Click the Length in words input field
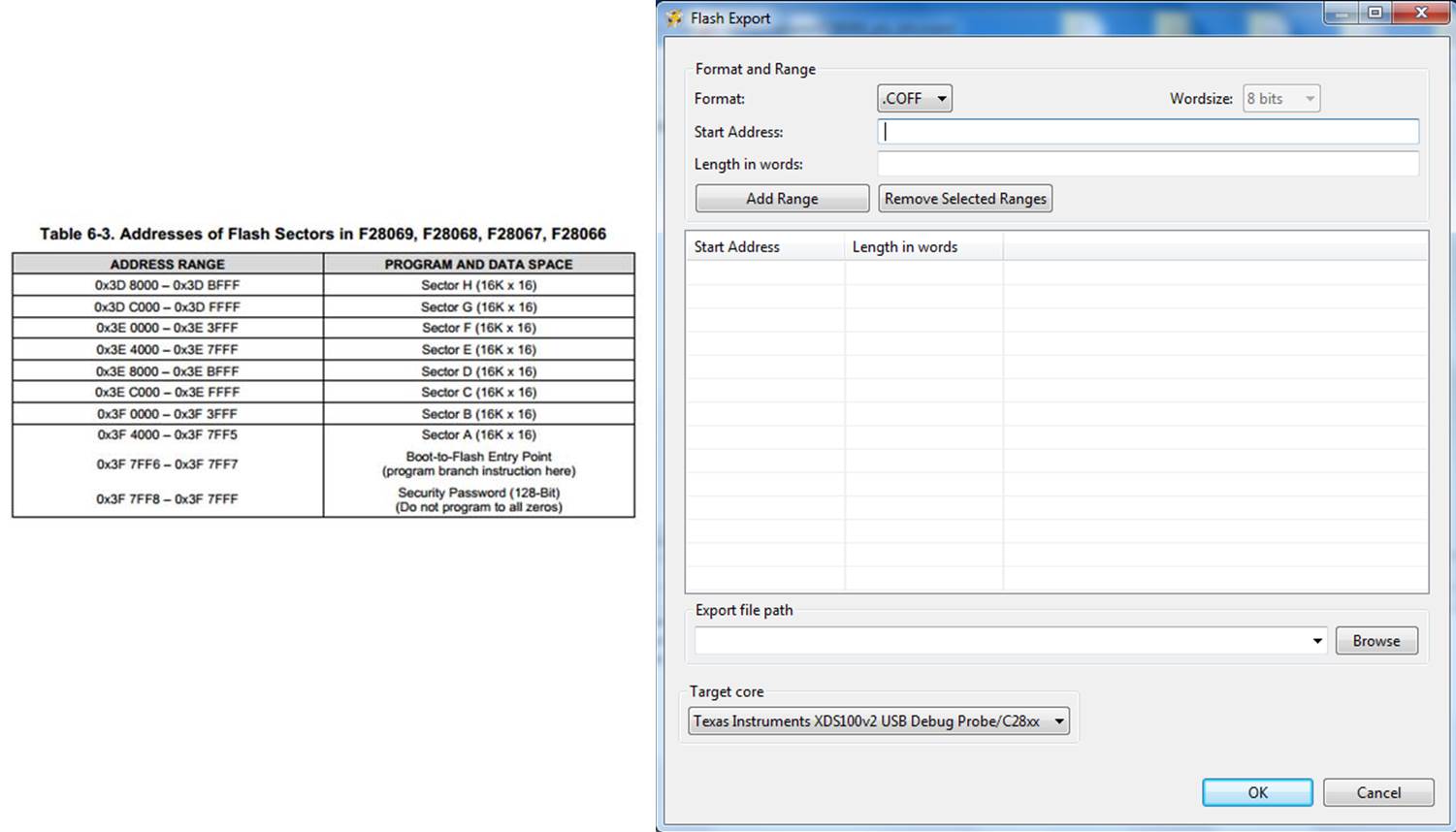This screenshot has width=1456, height=832. pyautogui.click(x=1149, y=164)
